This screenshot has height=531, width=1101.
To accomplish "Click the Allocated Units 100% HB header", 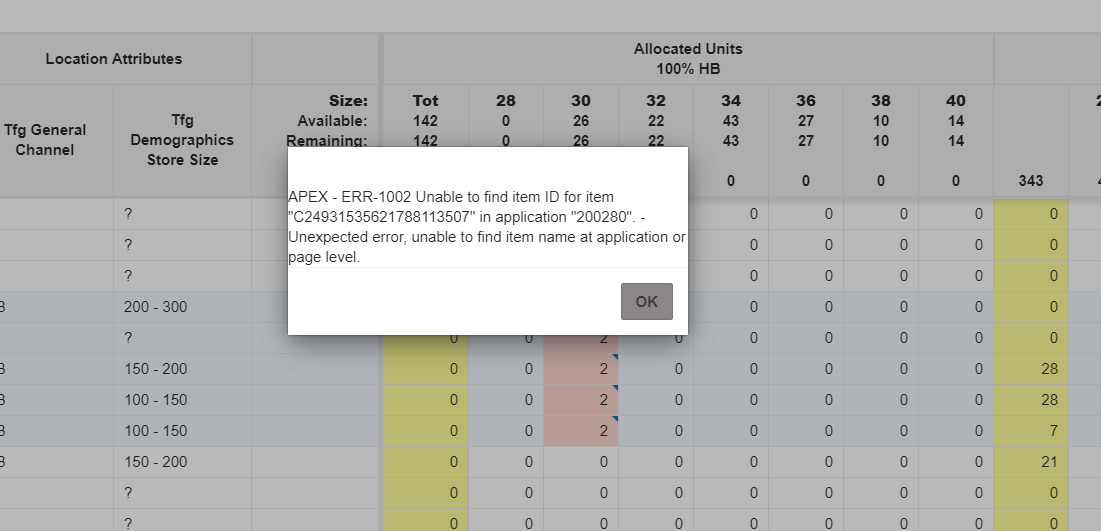I will pos(688,59).
